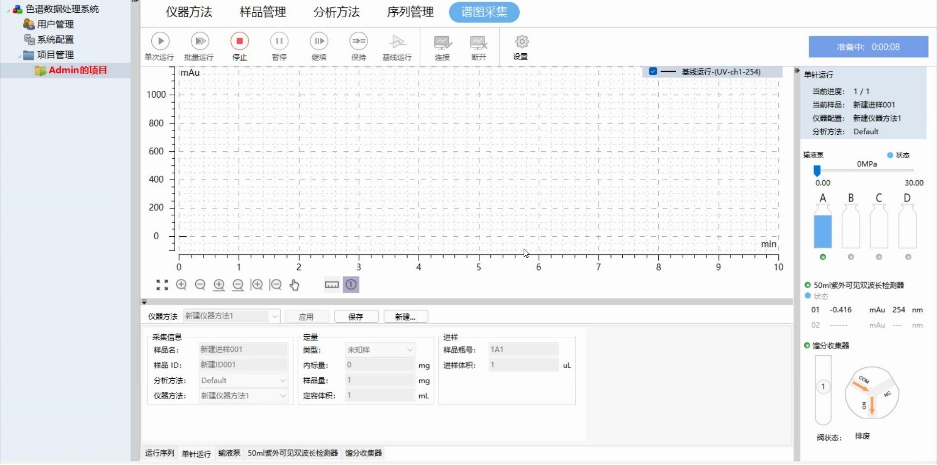This screenshot has height=465, width=937.
Task: Click the 新建... button
Action: (x=406, y=317)
